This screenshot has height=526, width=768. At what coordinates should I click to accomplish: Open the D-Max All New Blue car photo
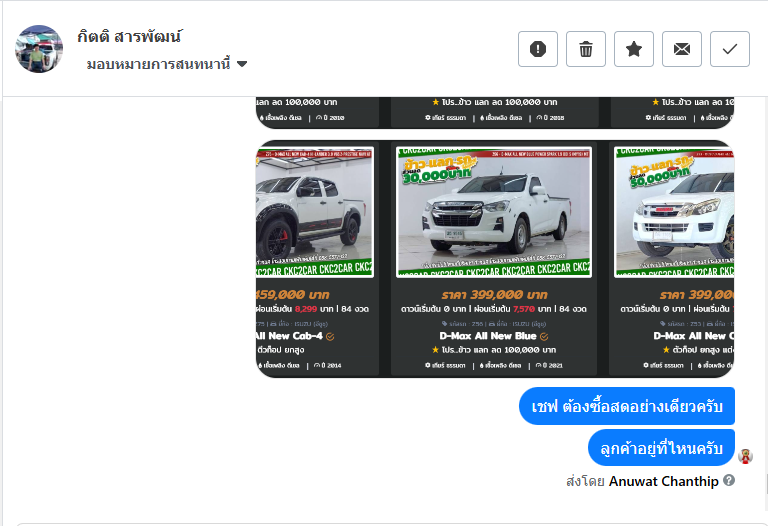(494, 213)
